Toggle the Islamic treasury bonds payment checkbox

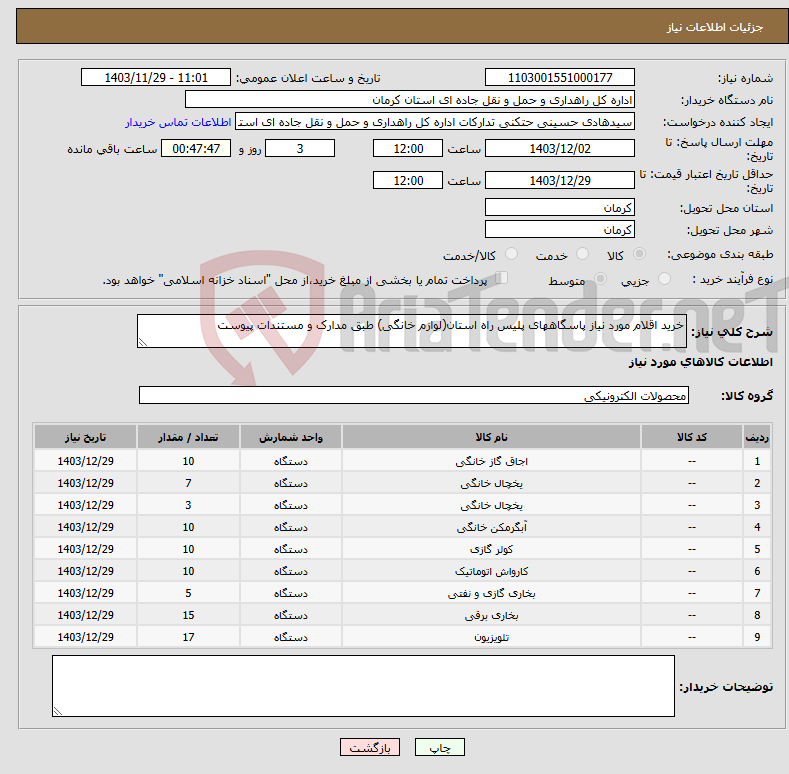(x=502, y=278)
